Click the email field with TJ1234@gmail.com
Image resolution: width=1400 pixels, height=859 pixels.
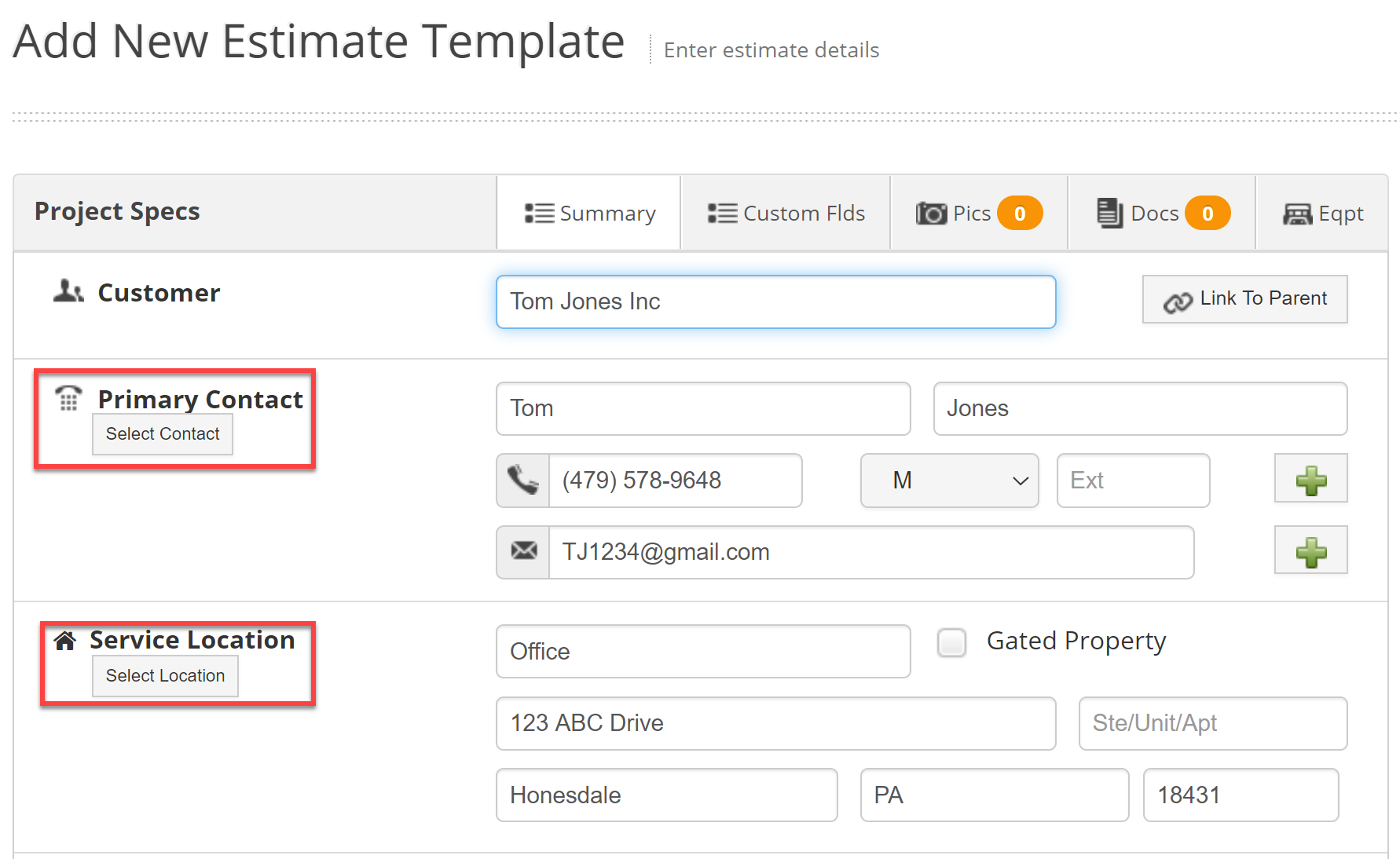click(x=871, y=553)
